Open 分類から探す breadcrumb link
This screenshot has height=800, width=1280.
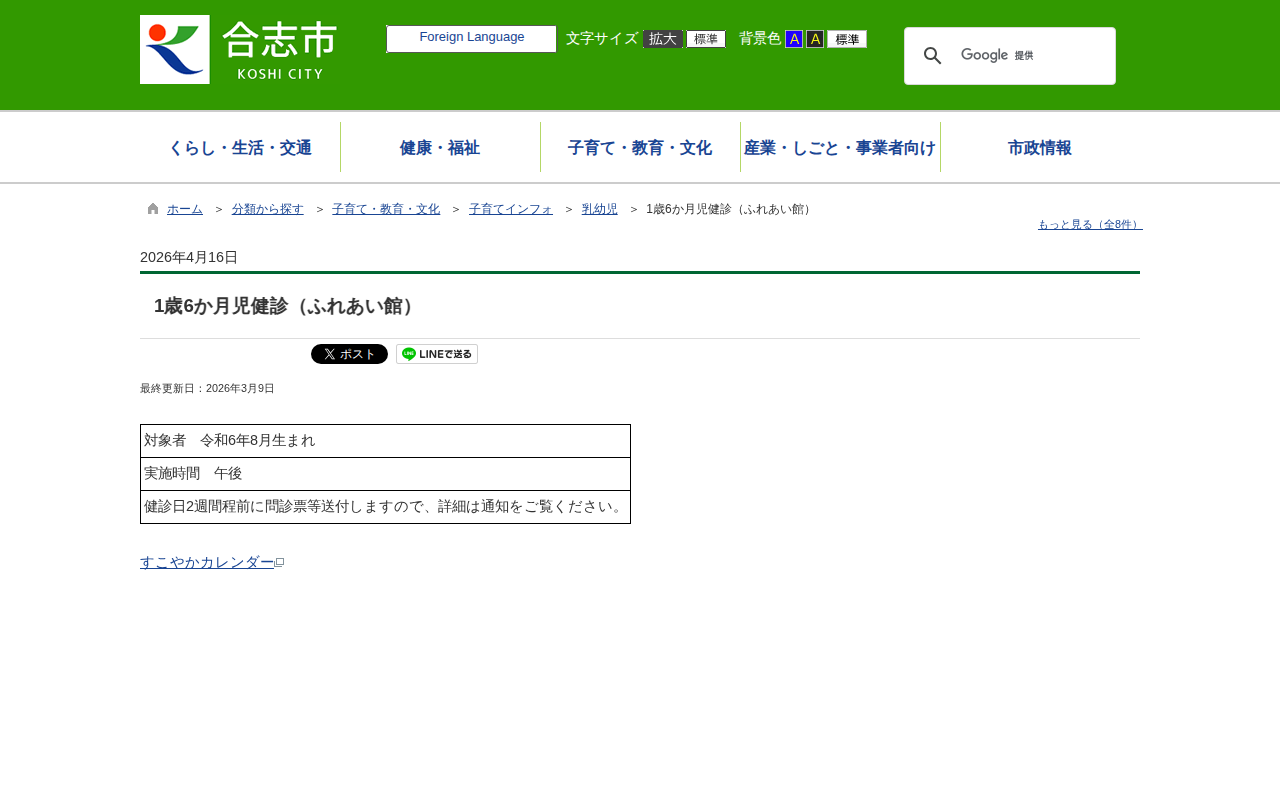coord(268,209)
